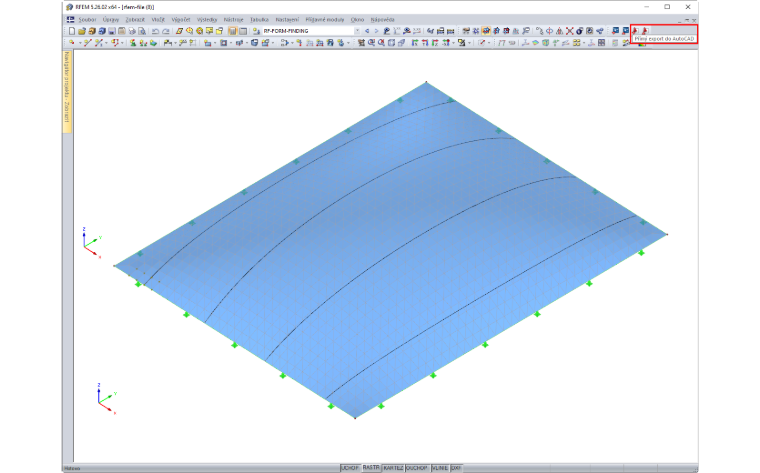Open the vertical project navigator side tab
This screenshot has height=473, width=760.
67,91
